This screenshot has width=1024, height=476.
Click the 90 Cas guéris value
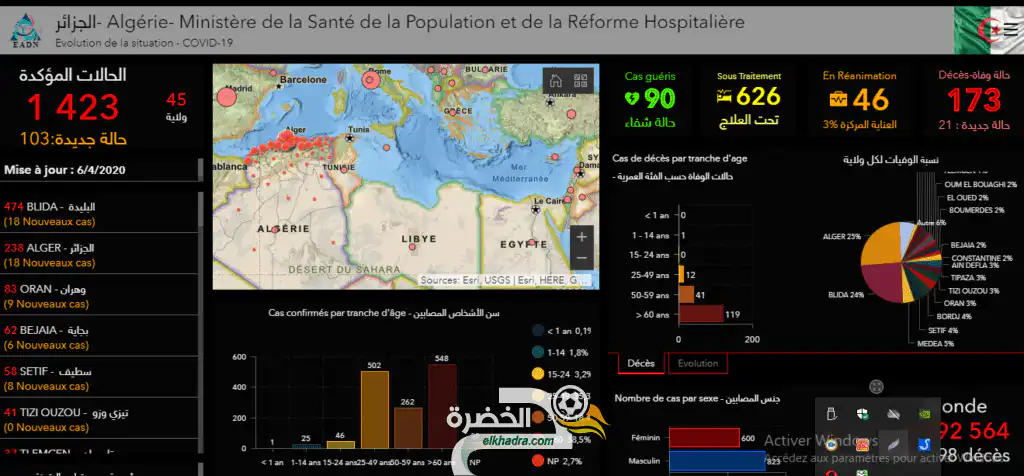[x=660, y=99]
